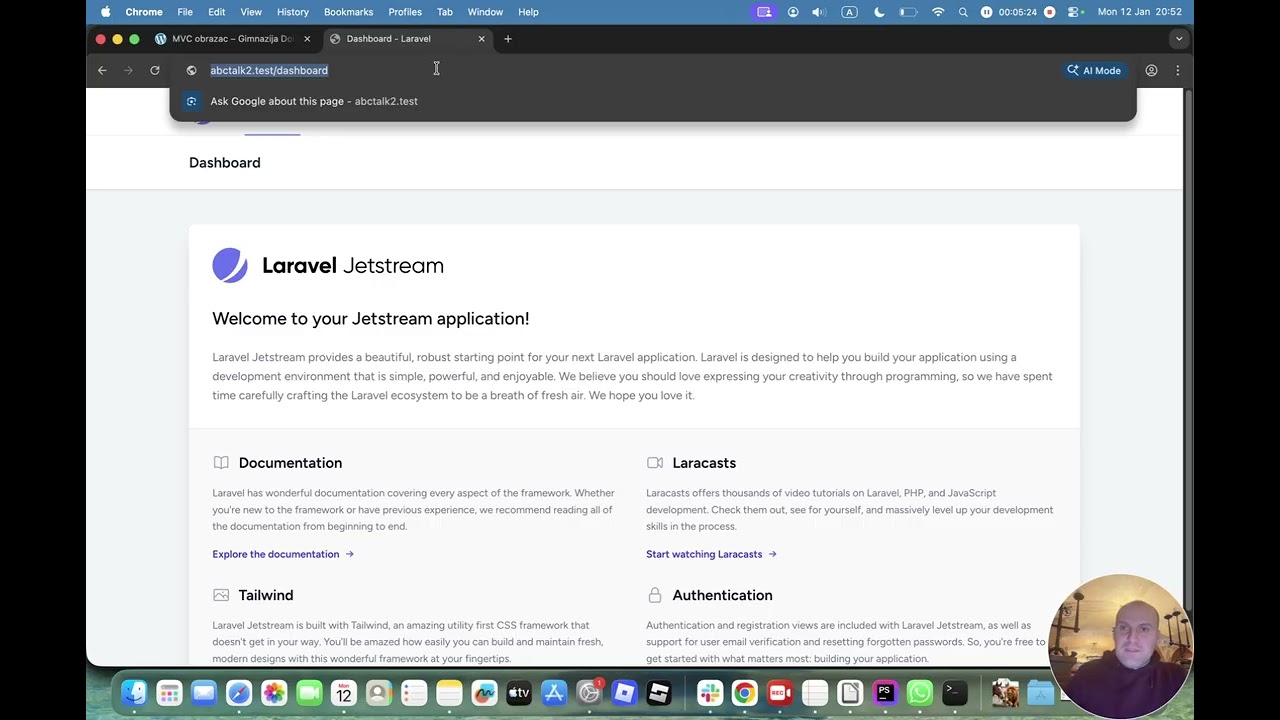Viewport: 1280px width, 720px height.
Task: Open the View menu
Action: click(251, 12)
